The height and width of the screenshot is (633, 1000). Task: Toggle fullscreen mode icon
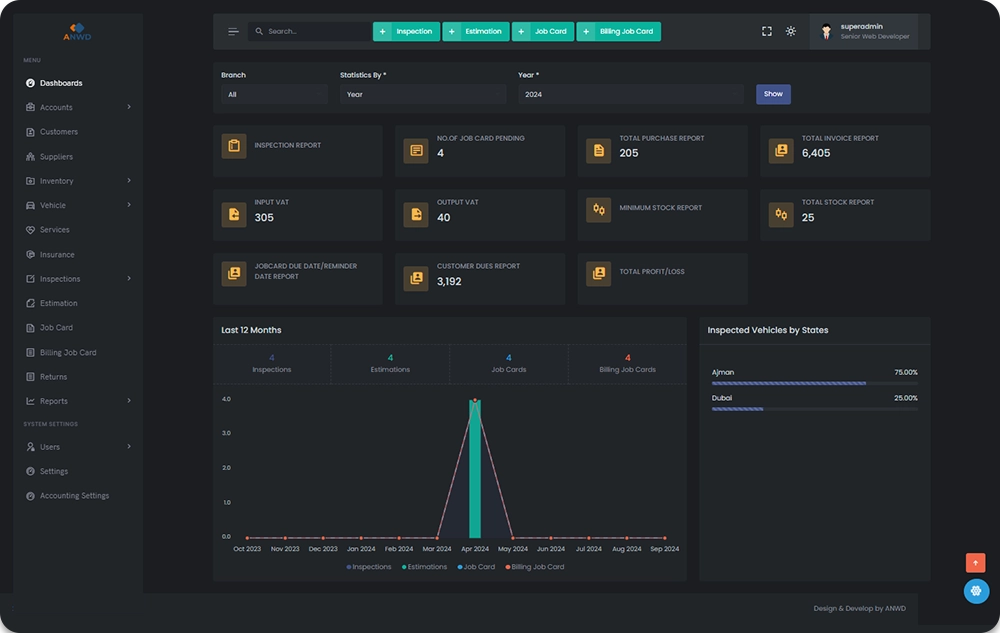coord(767,32)
